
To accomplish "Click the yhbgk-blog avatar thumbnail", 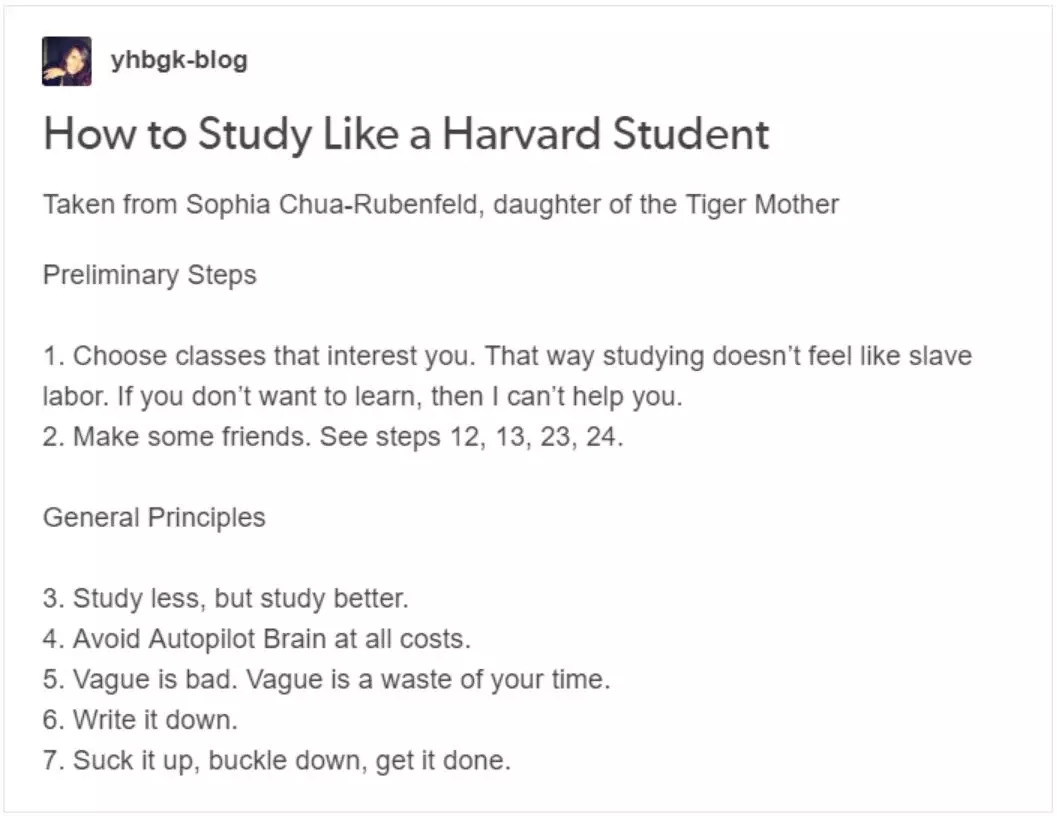I will pyautogui.click(x=67, y=61).
